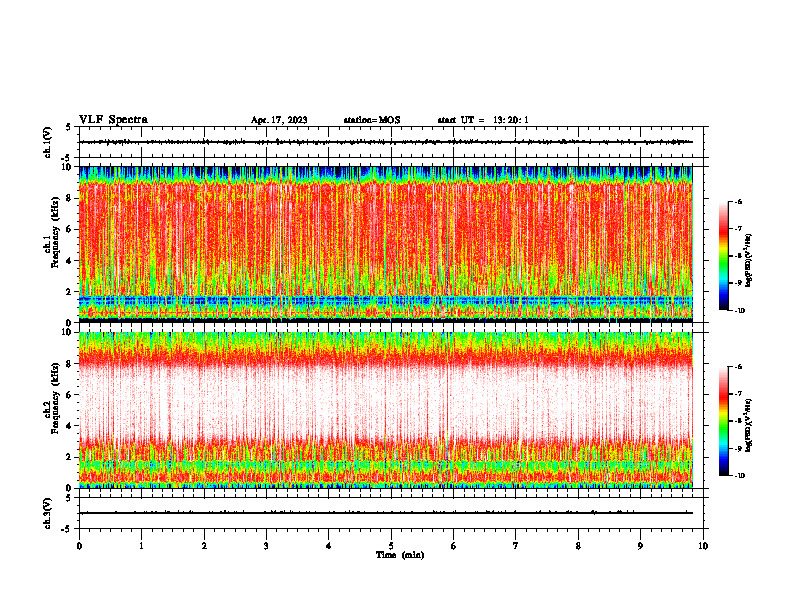Click the ch.2 frequency tick label "10"
Screen dimensions: 792x612
pyautogui.click(x=68, y=332)
